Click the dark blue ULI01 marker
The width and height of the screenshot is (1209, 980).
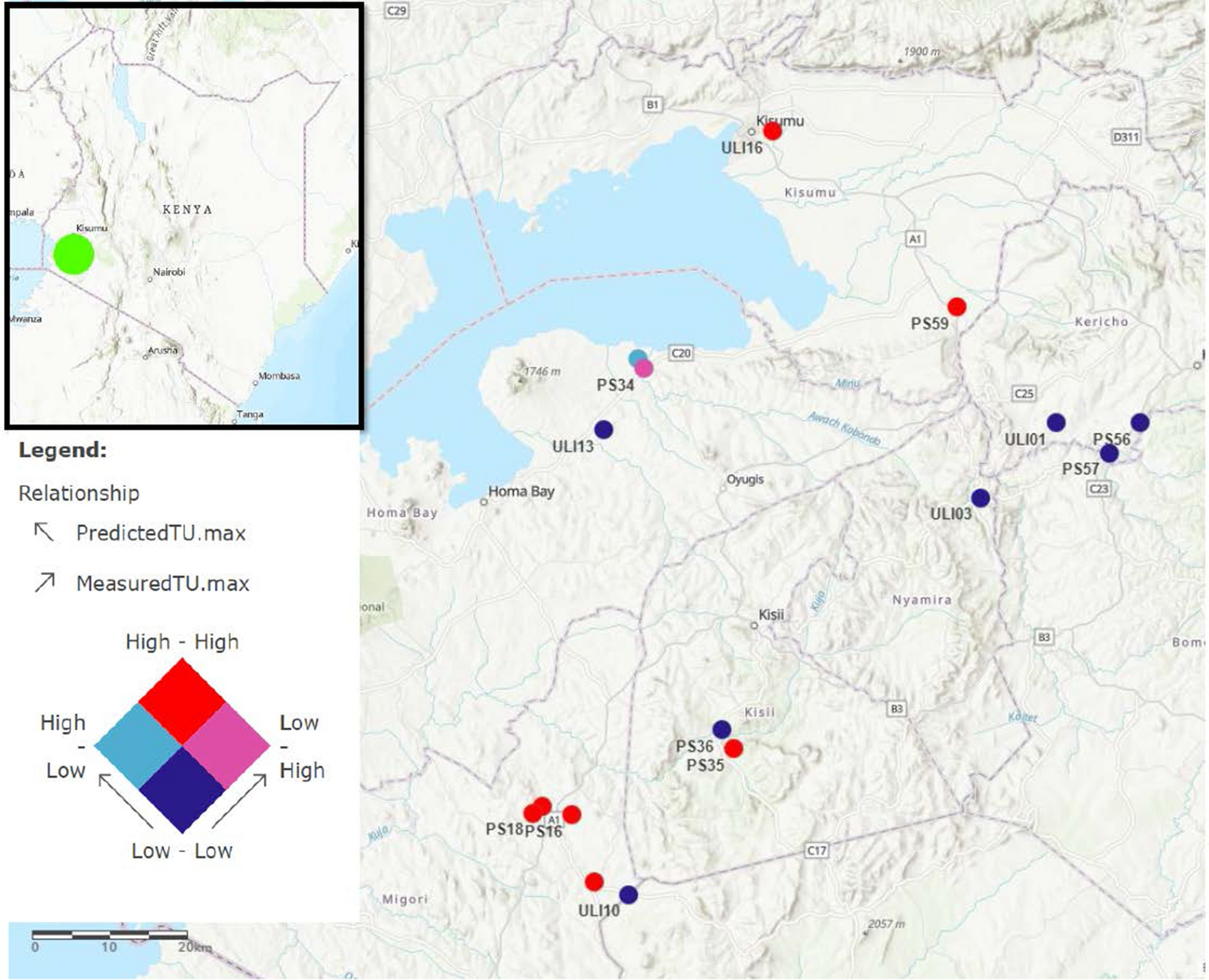(x=1056, y=423)
